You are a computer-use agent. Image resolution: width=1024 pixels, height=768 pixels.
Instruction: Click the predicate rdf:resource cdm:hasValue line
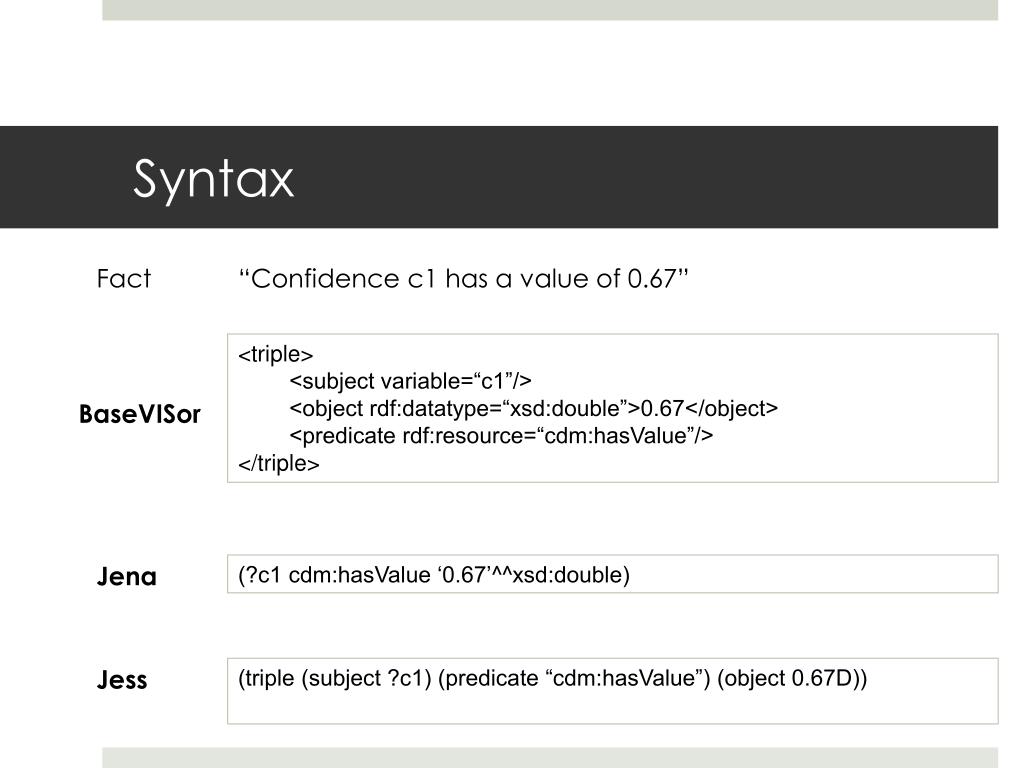click(x=501, y=436)
